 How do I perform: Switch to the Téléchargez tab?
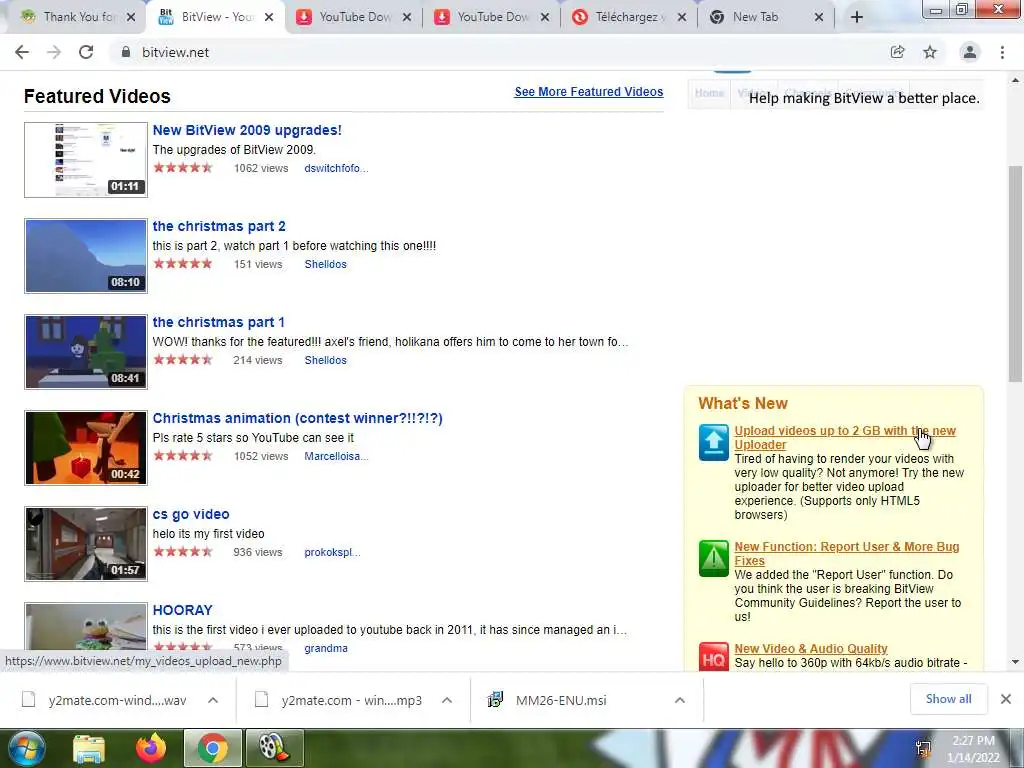pyautogui.click(x=630, y=17)
